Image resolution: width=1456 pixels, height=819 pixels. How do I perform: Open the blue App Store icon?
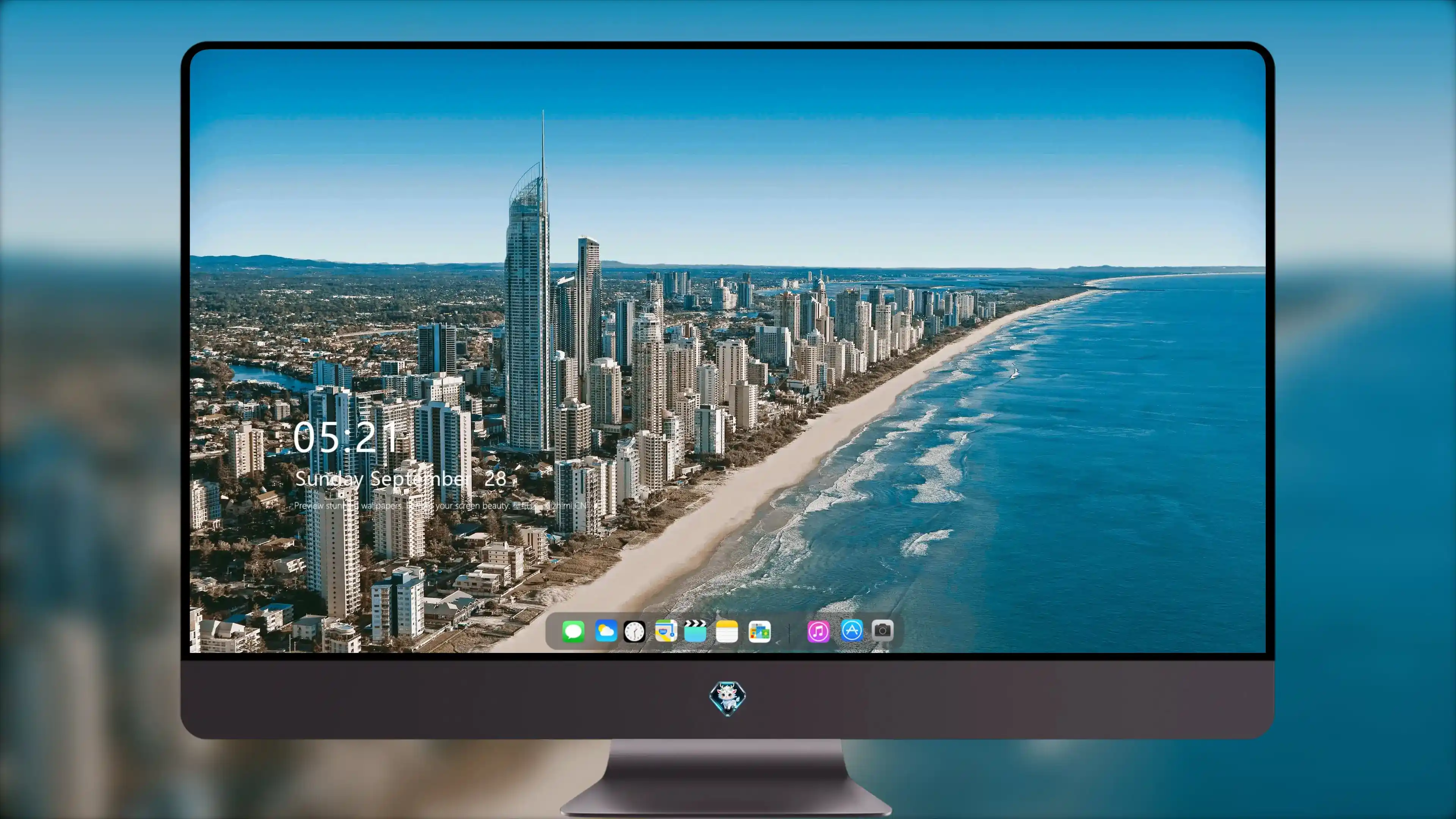[852, 630]
